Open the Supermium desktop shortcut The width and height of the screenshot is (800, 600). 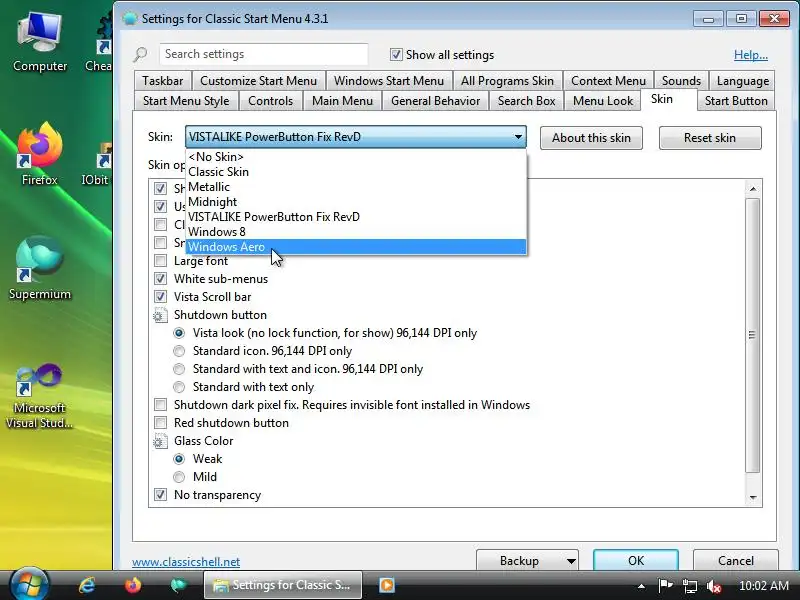pos(39,268)
